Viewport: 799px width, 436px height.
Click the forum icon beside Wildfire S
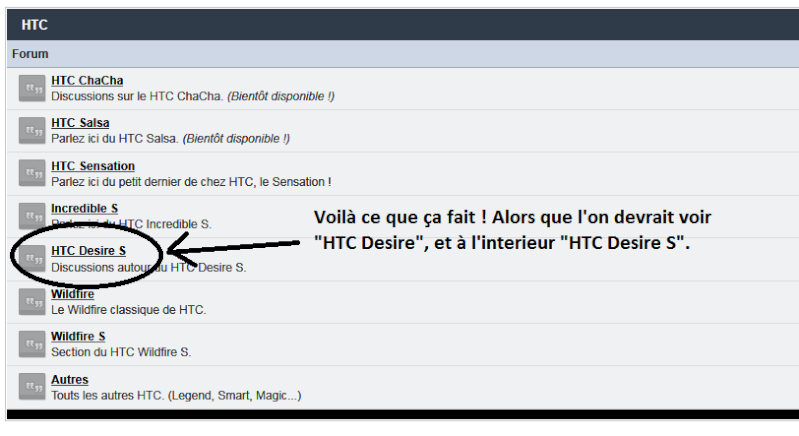[32, 344]
